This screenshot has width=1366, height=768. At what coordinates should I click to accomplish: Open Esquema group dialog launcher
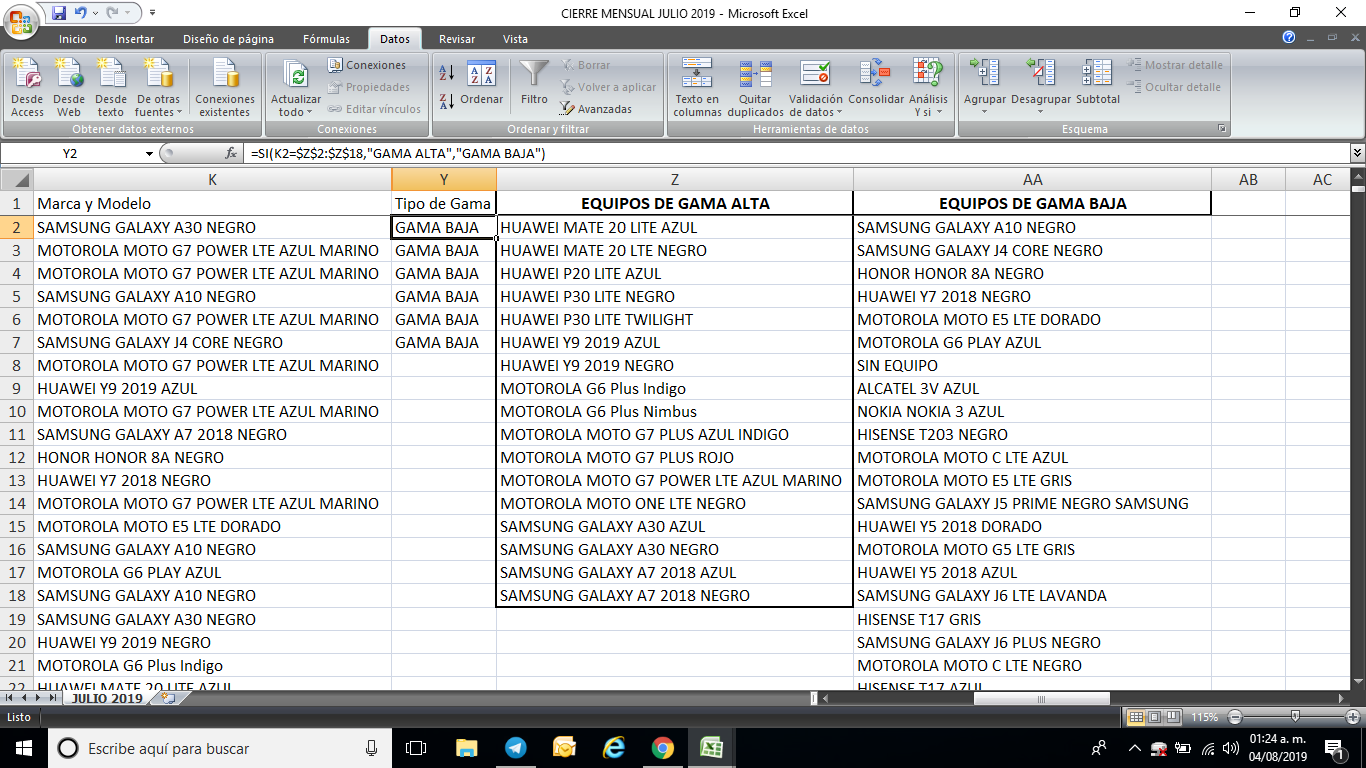pyautogui.click(x=1222, y=129)
